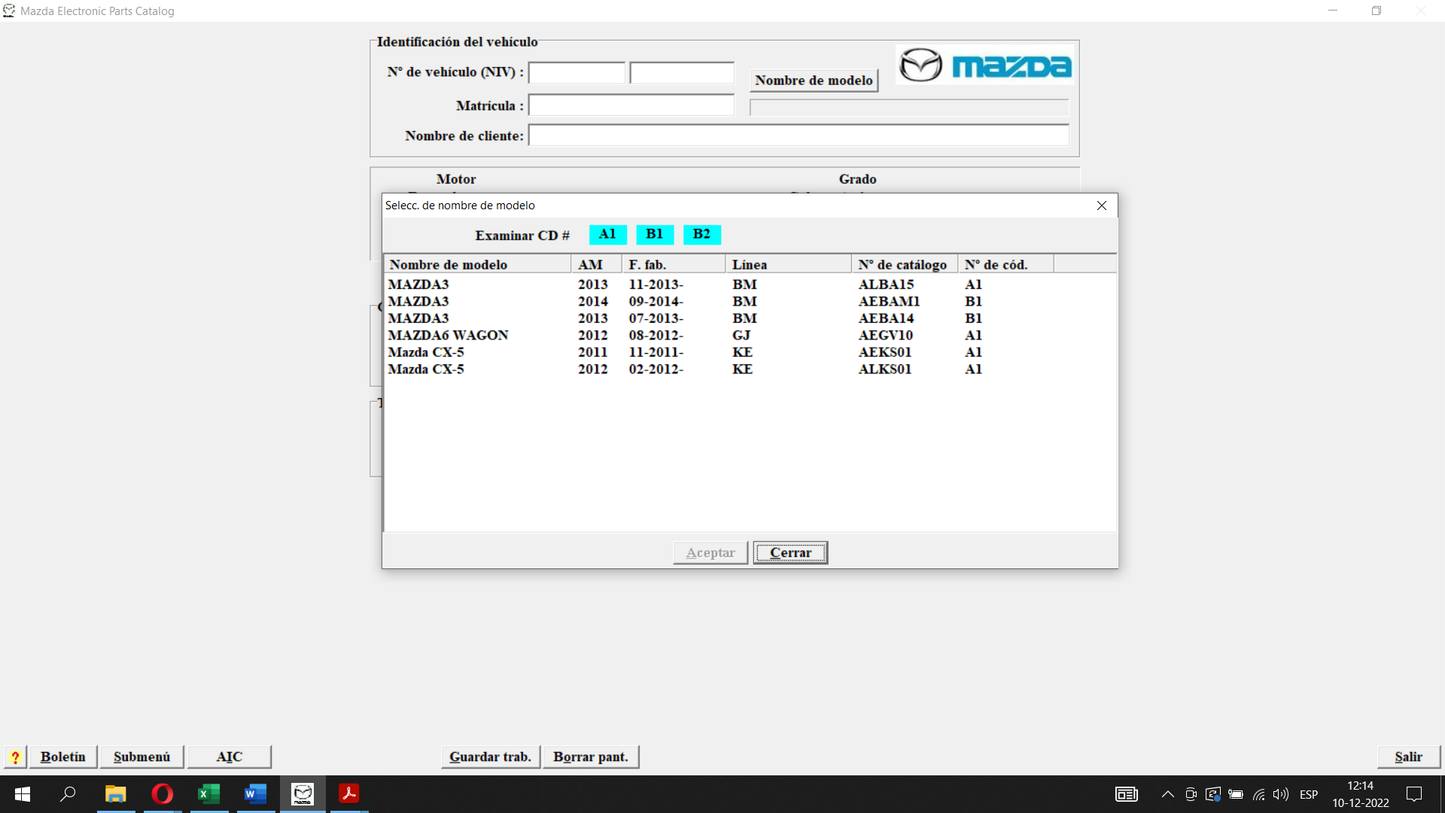Click the yellow question mark help icon
The width and height of the screenshot is (1445, 813).
point(15,757)
